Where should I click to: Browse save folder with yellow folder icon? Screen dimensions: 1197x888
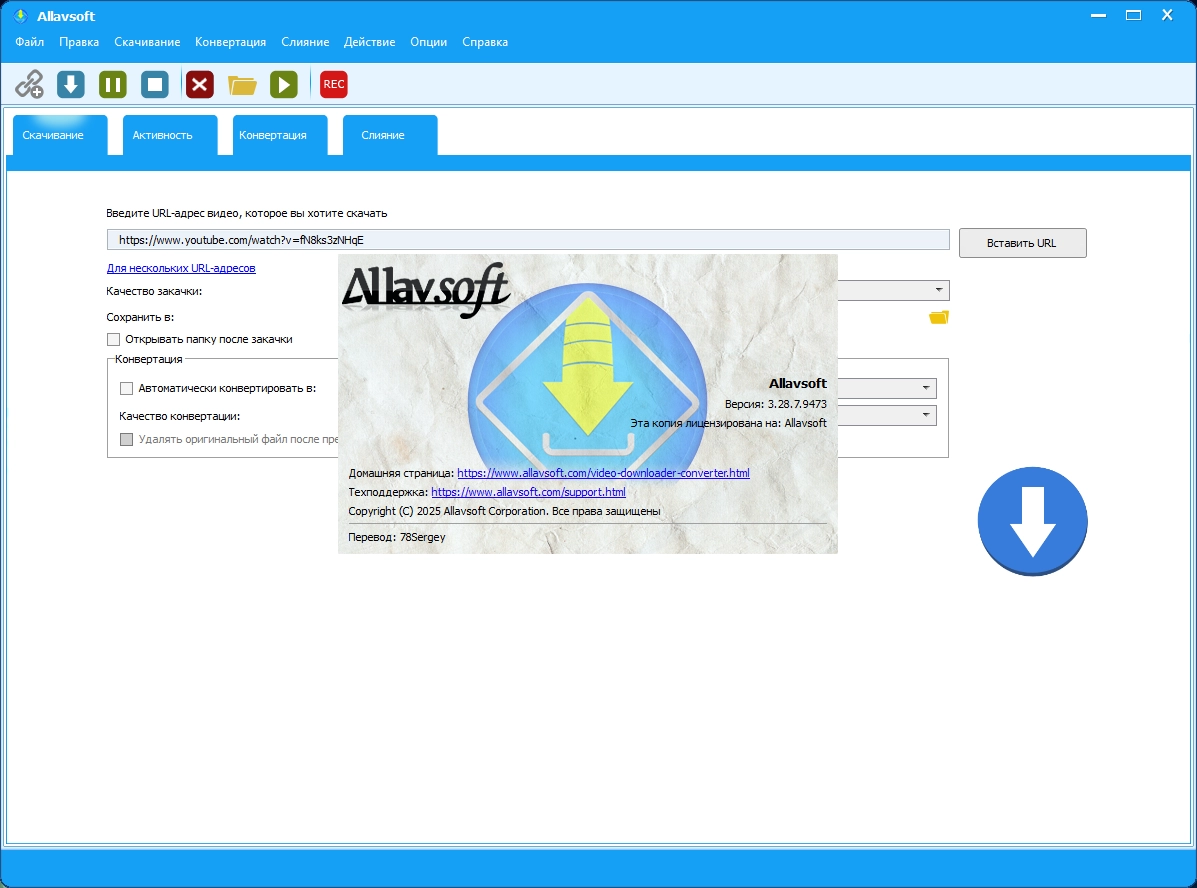pos(939,317)
